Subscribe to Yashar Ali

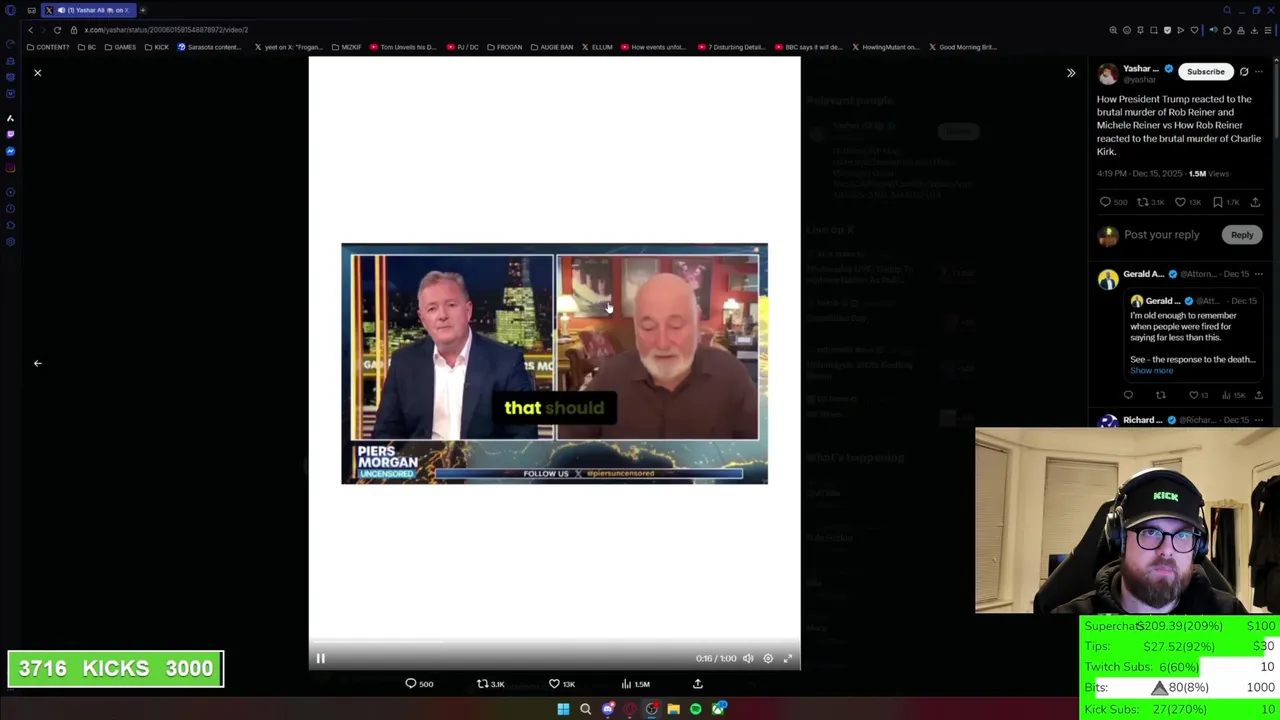pos(1205,72)
